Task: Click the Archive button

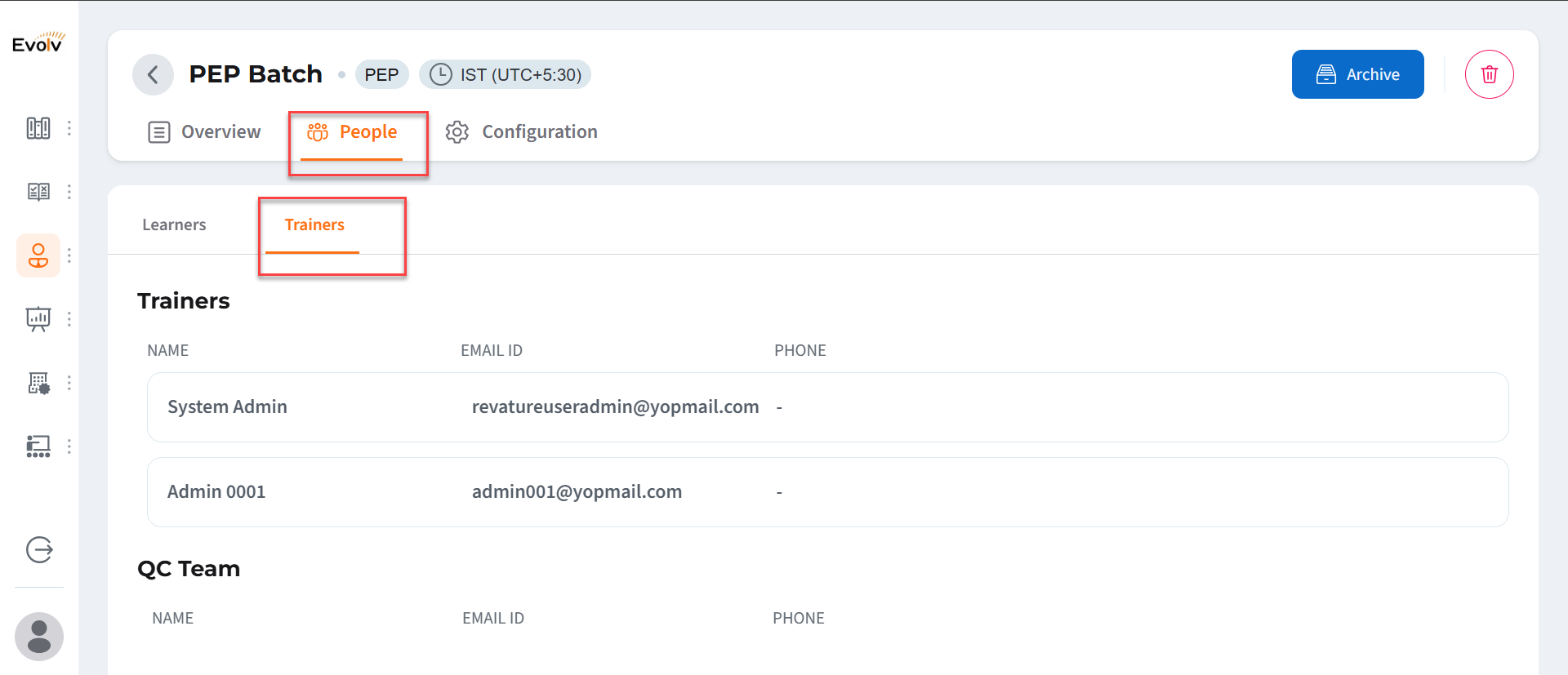Action: pyautogui.click(x=1357, y=74)
